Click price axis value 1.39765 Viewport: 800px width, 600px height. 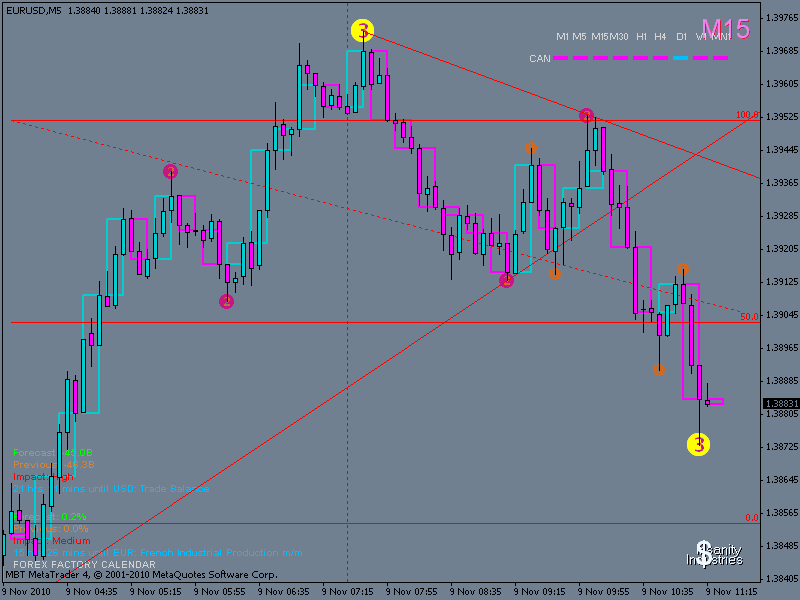(782, 18)
